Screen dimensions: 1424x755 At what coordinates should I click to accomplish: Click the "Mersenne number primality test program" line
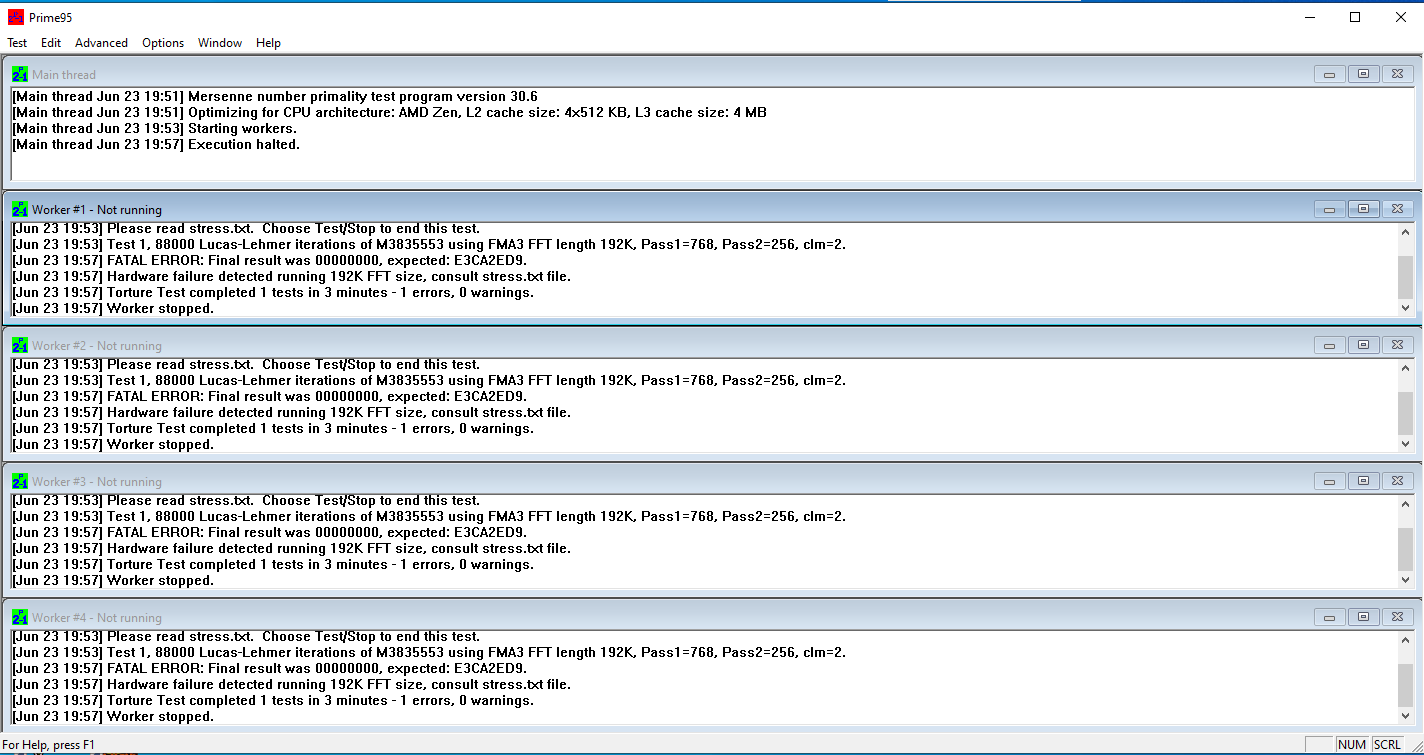tap(275, 96)
